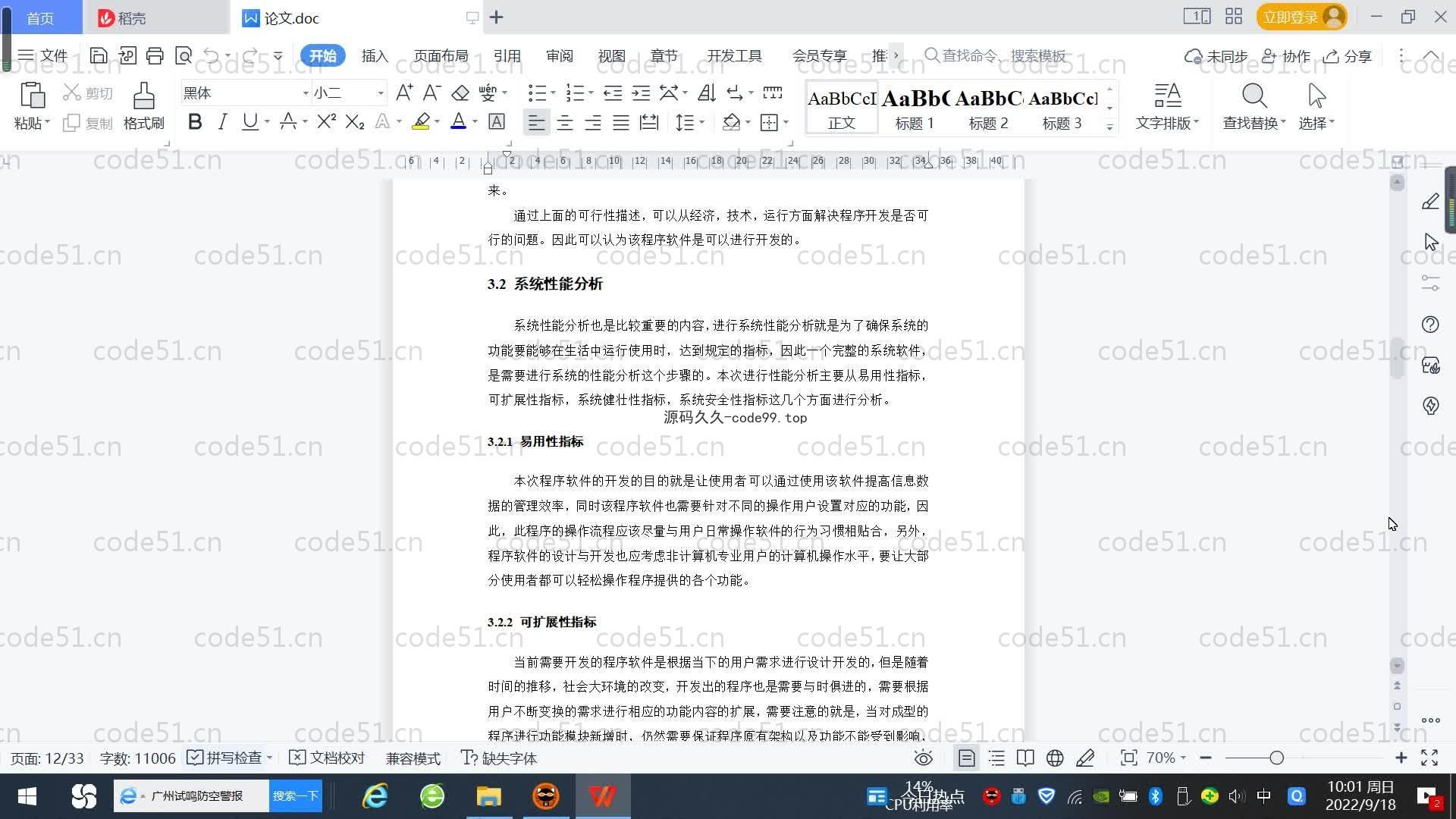Click the 协作 collaborate button
Viewport: 1456px width, 819px height.
point(1286,56)
